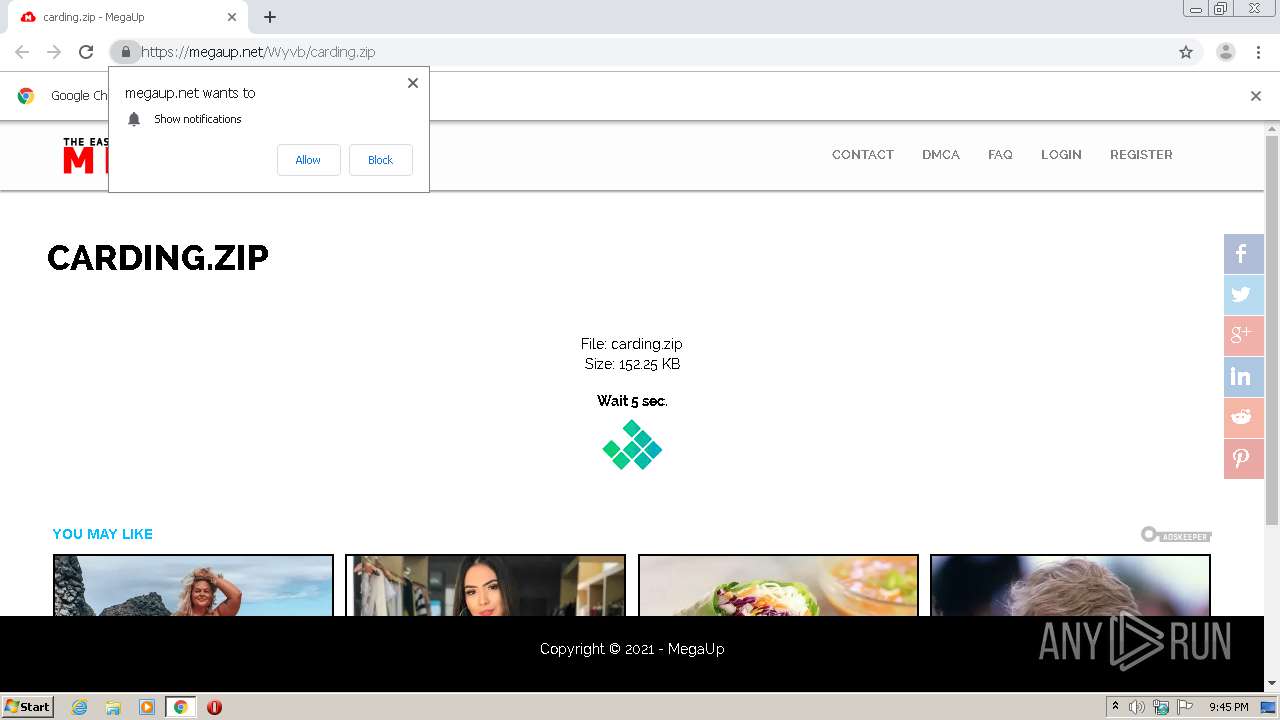The height and width of the screenshot is (720, 1280).
Task: Click the MegaUp site logo
Action: (x=85, y=156)
